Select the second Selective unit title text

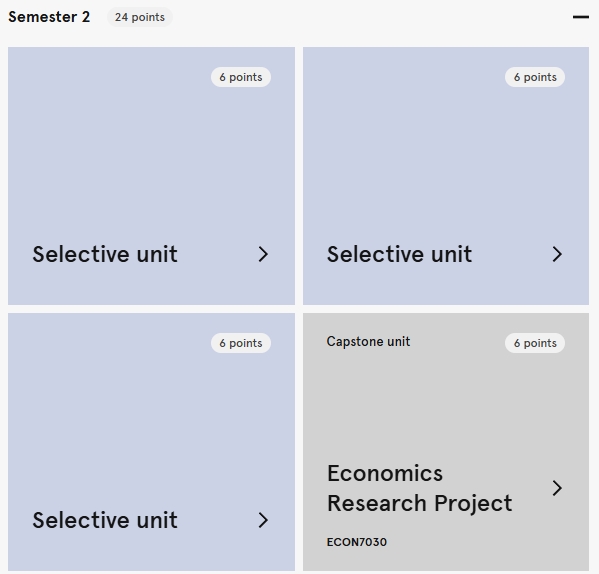click(399, 254)
